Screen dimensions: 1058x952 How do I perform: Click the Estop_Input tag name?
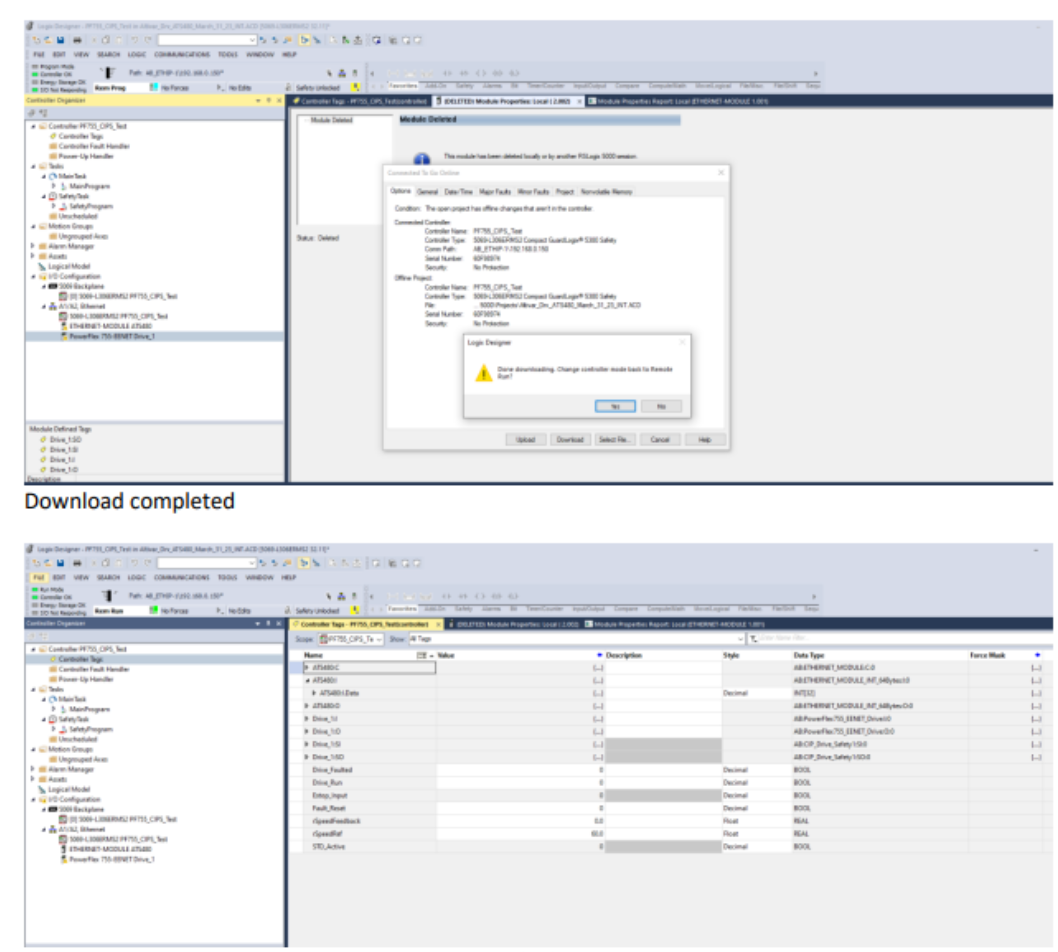coord(329,795)
